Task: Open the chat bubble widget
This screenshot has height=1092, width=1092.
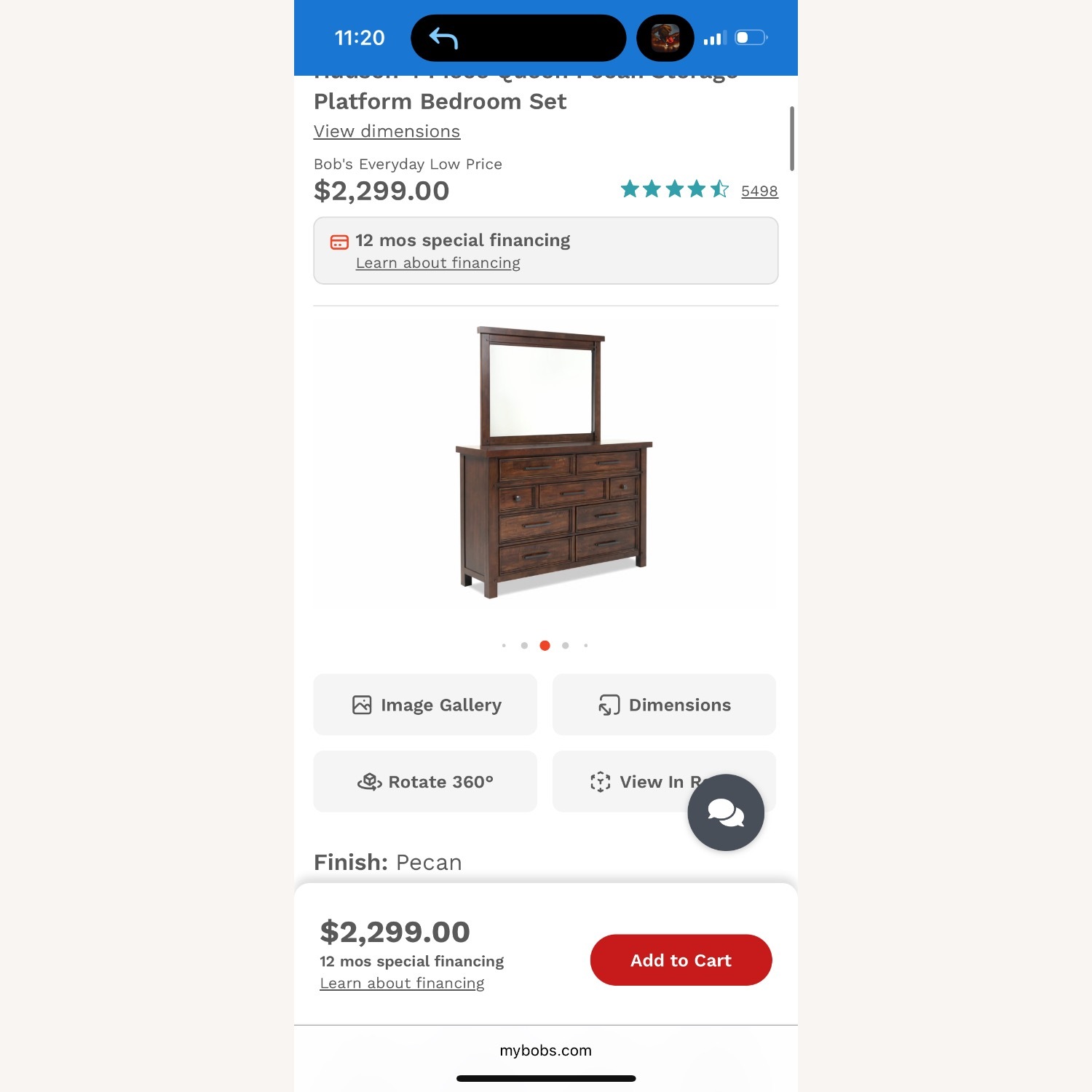Action: tap(725, 812)
